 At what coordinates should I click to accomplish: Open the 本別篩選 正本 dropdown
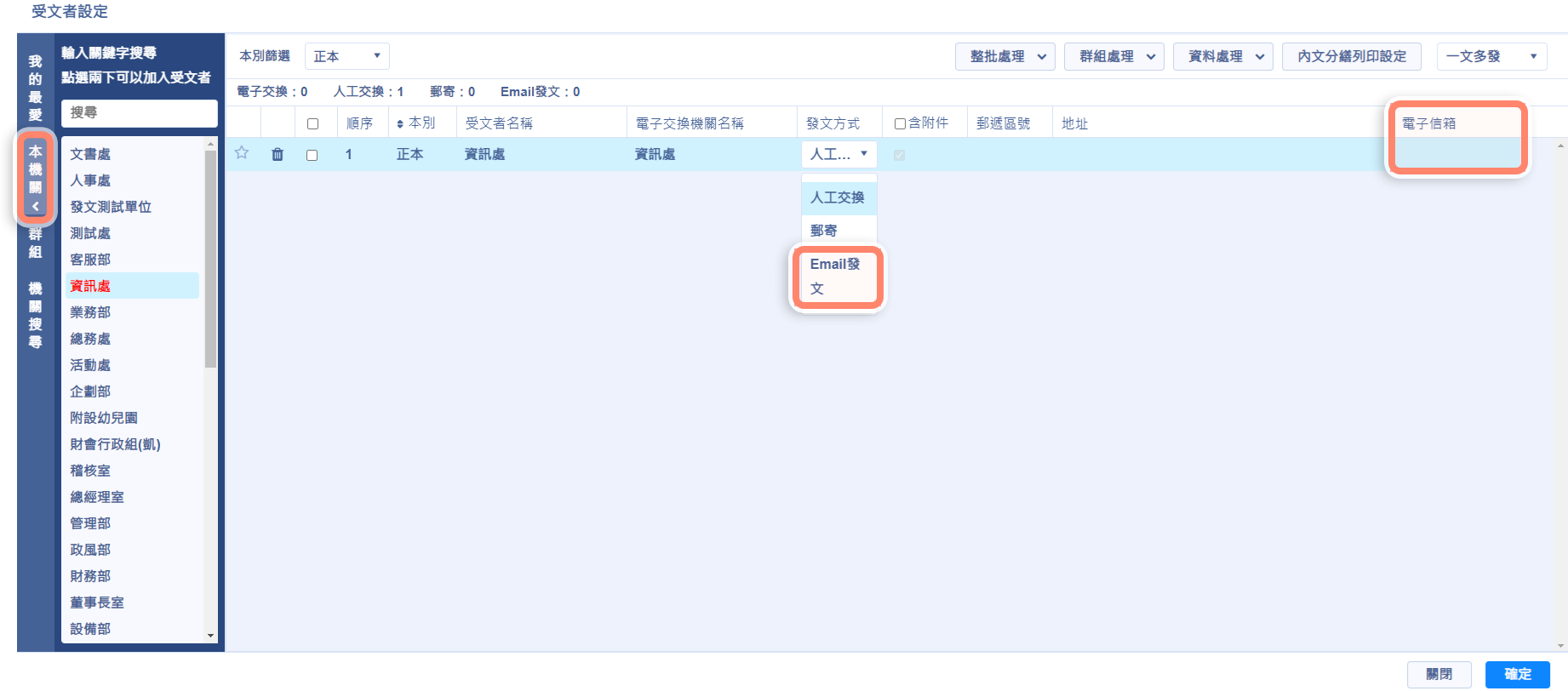click(x=346, y=56)
